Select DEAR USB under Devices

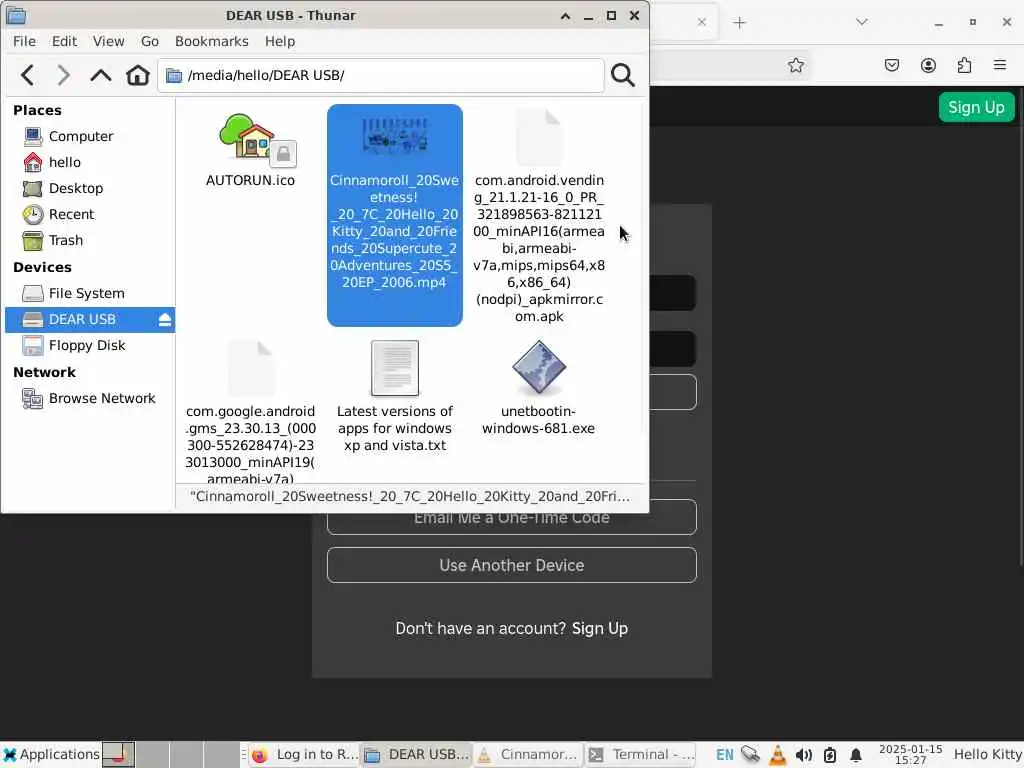click(x=82, y=319)
